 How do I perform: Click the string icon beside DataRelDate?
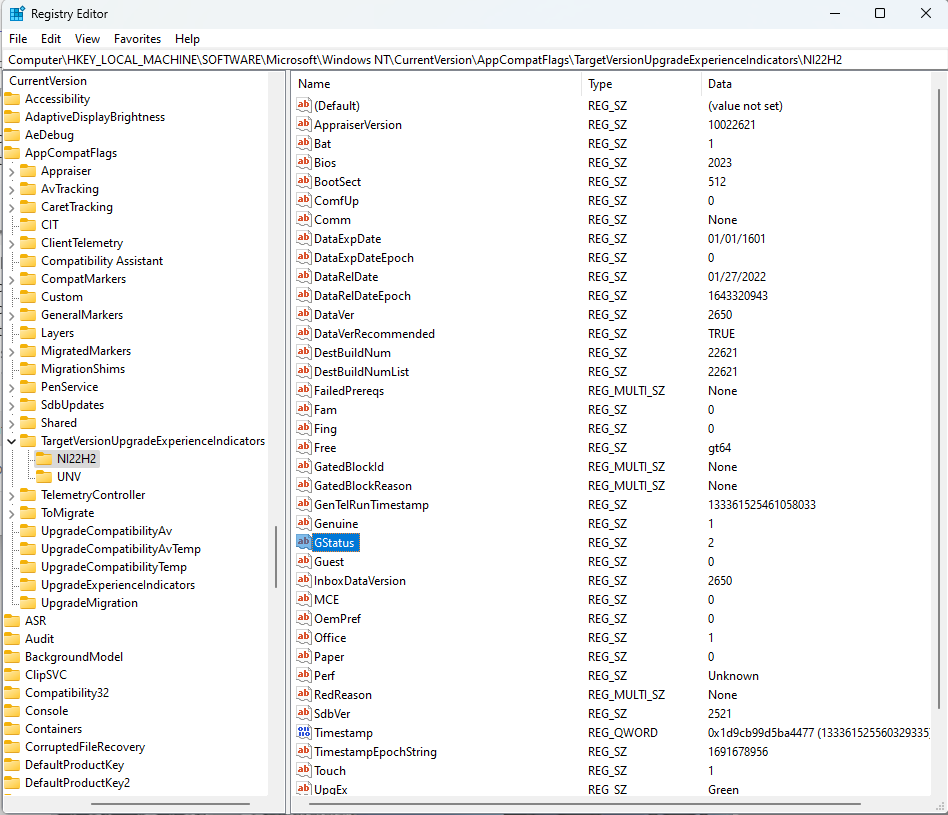pyautogui.click(x=304, y=276)
